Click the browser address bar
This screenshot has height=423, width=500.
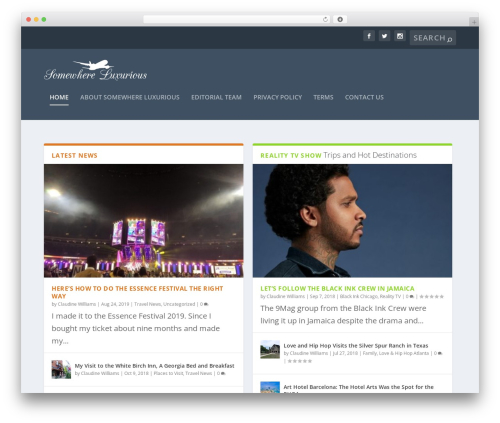tap(237, 19)
